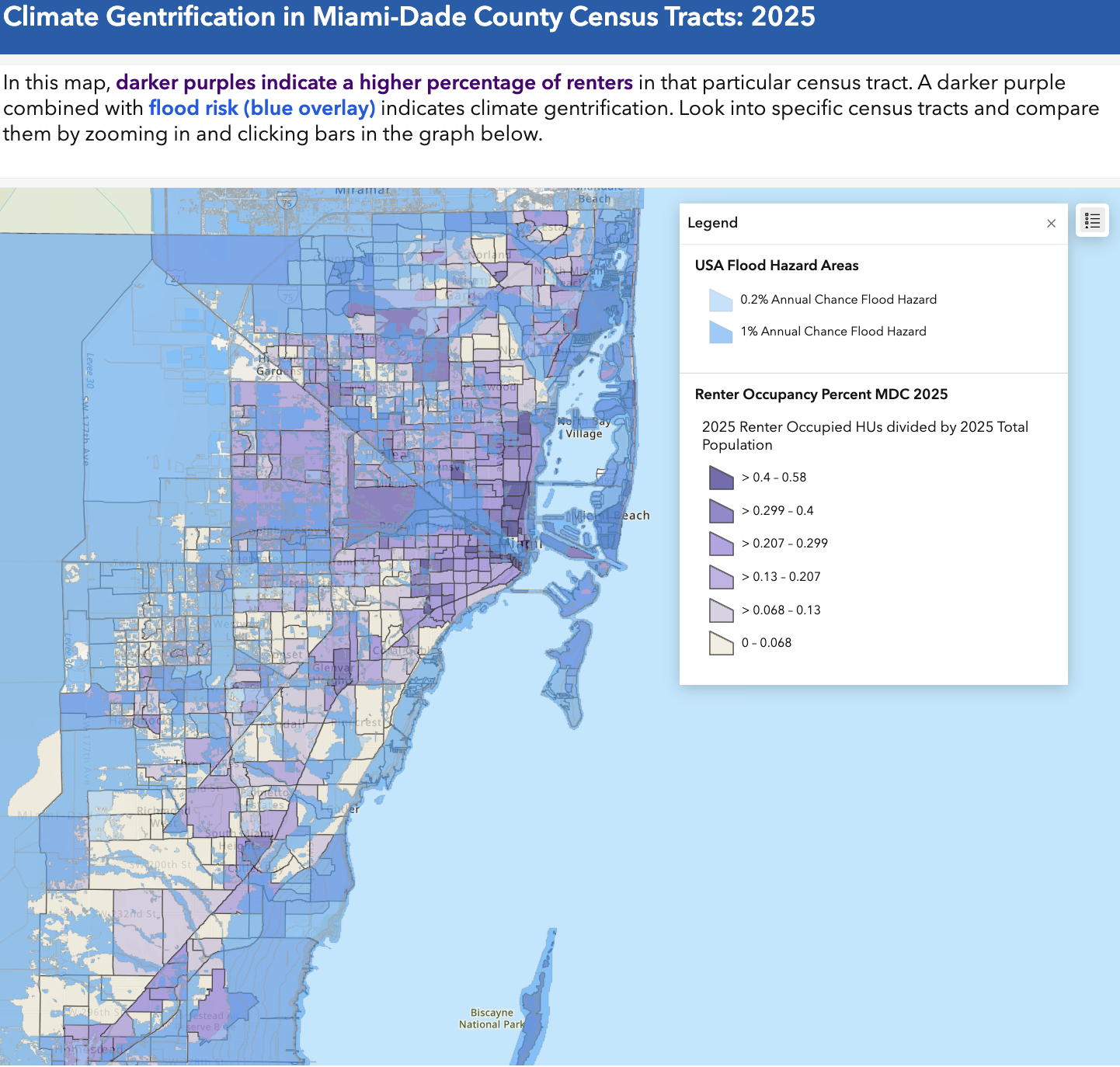The image size is (1120, 1067).
Task: Click the > 0.299 – 0.4 legend symbol
Action: click(721, 511)
